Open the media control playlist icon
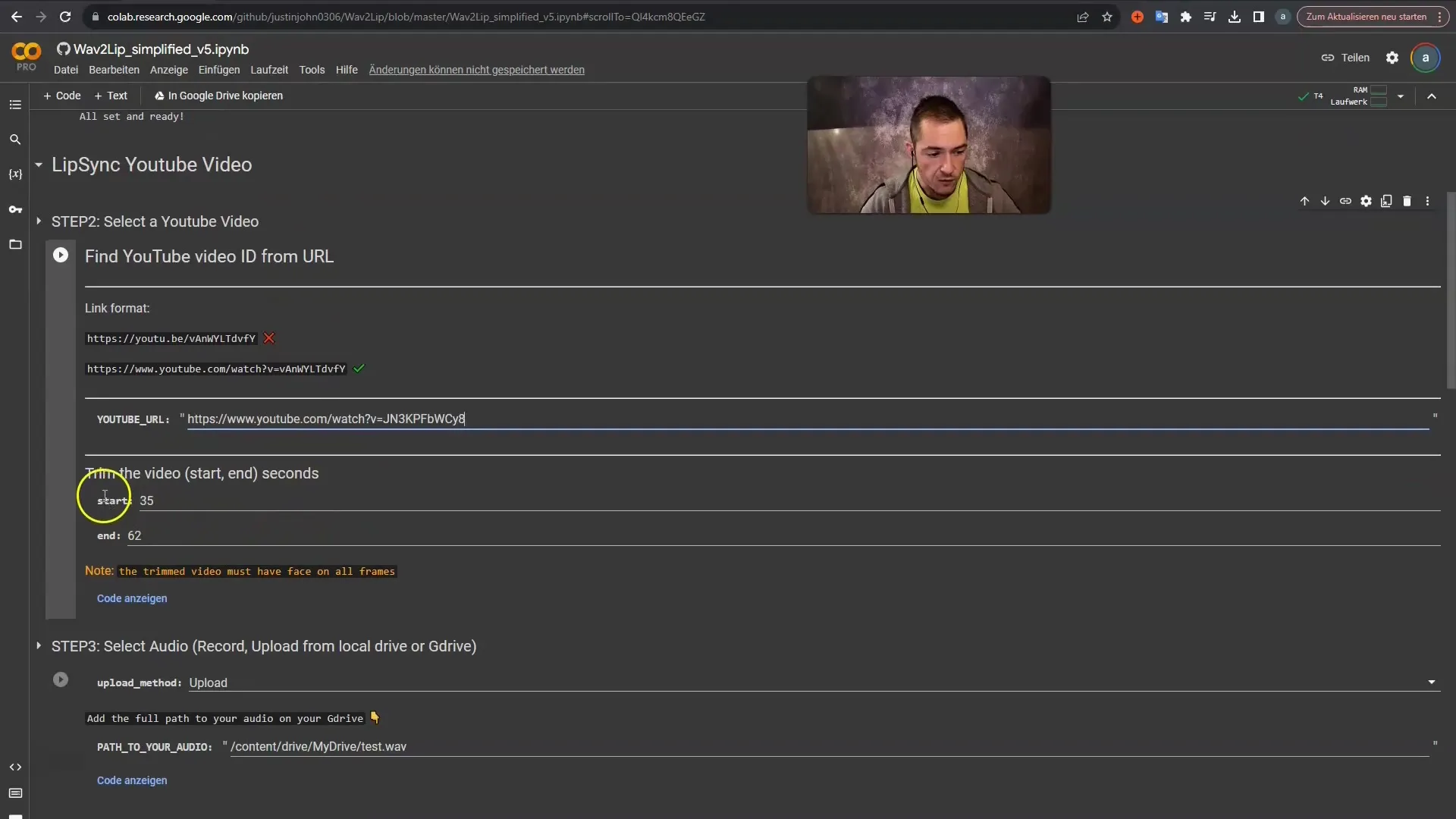The height and width of the screenshot is (819, 1456). coord(1210,17)
